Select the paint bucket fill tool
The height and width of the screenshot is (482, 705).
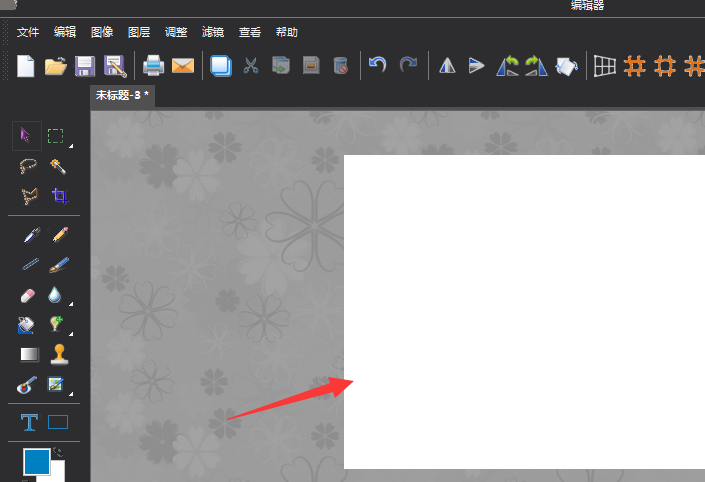[26, 325]
